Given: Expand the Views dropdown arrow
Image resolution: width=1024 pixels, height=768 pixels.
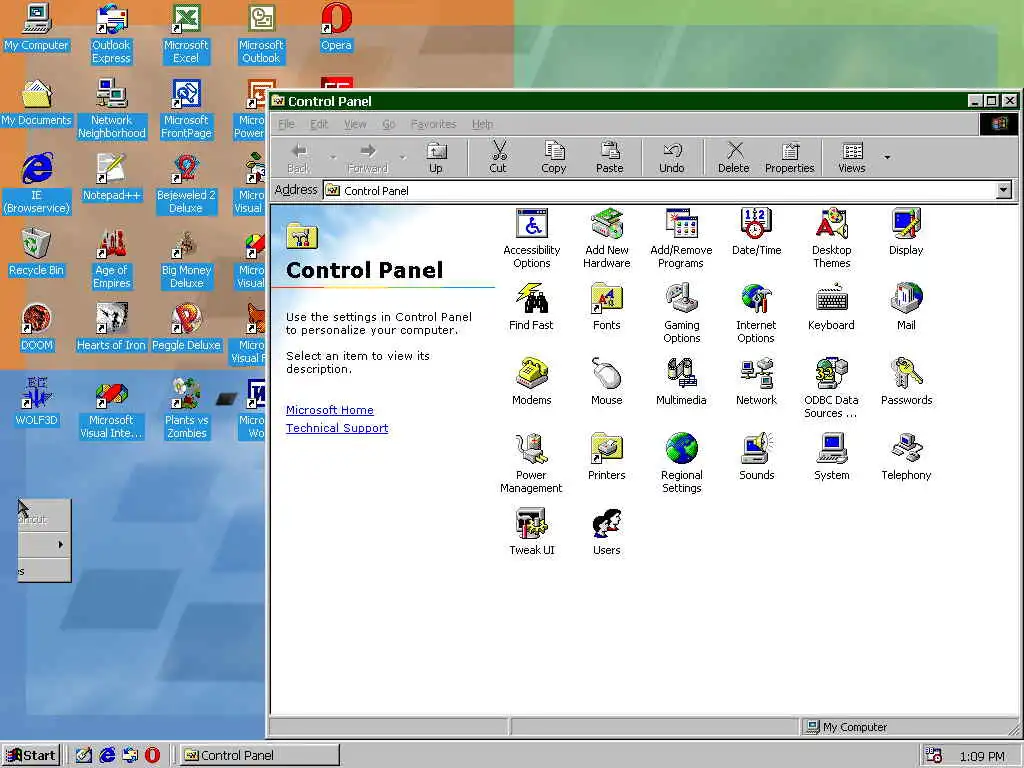Looking at the screenshot, I should [887, 157].
